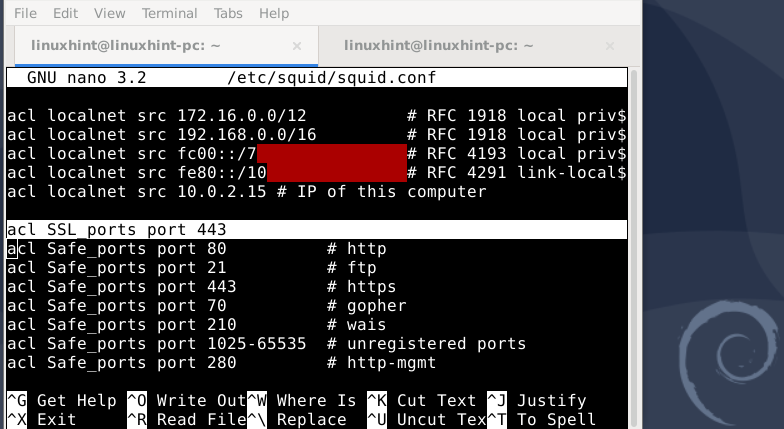Switch to the second terminal tab
The width and height of the screenshot is (784, 429).
(438, 47)
